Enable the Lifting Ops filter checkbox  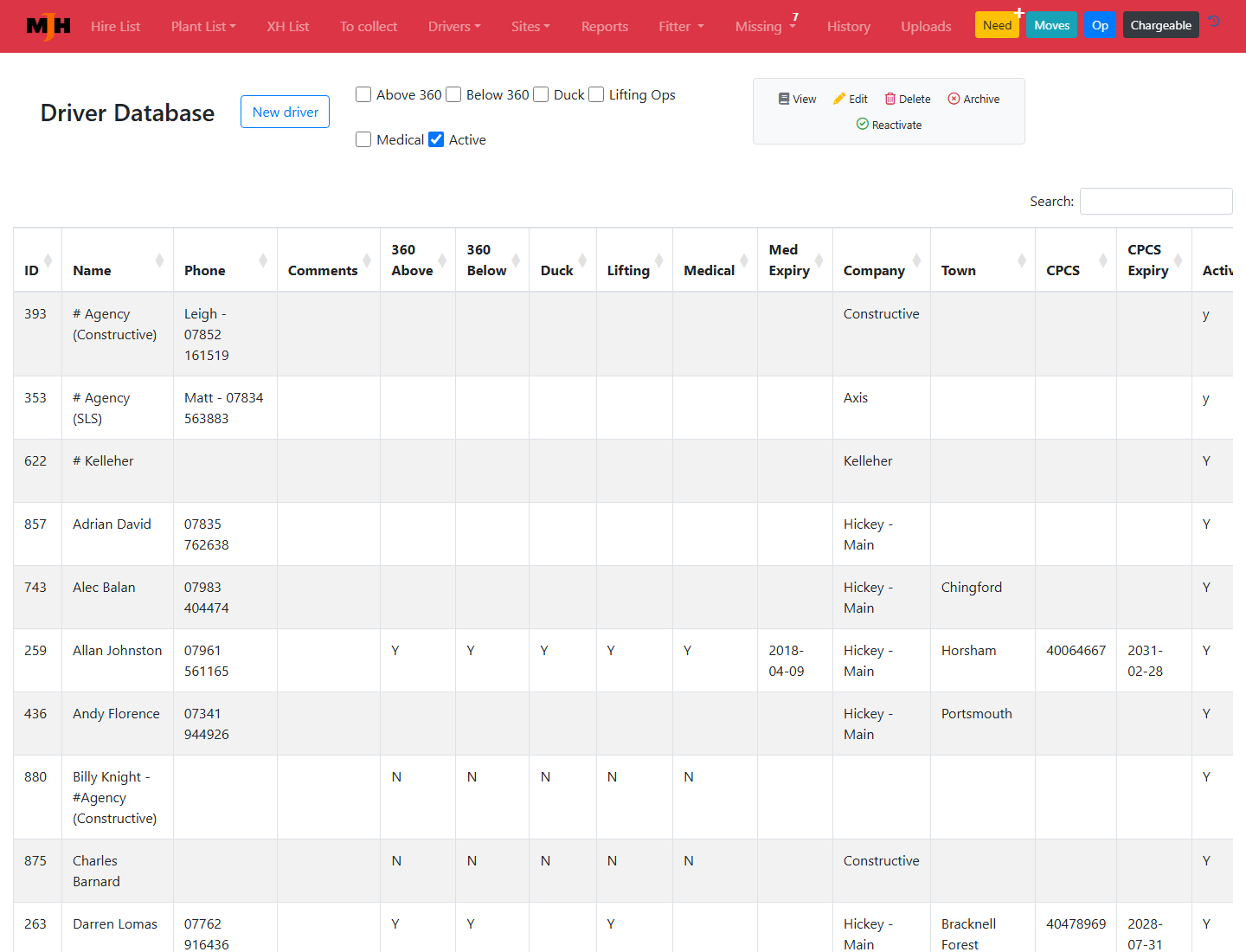coord(596,94)
